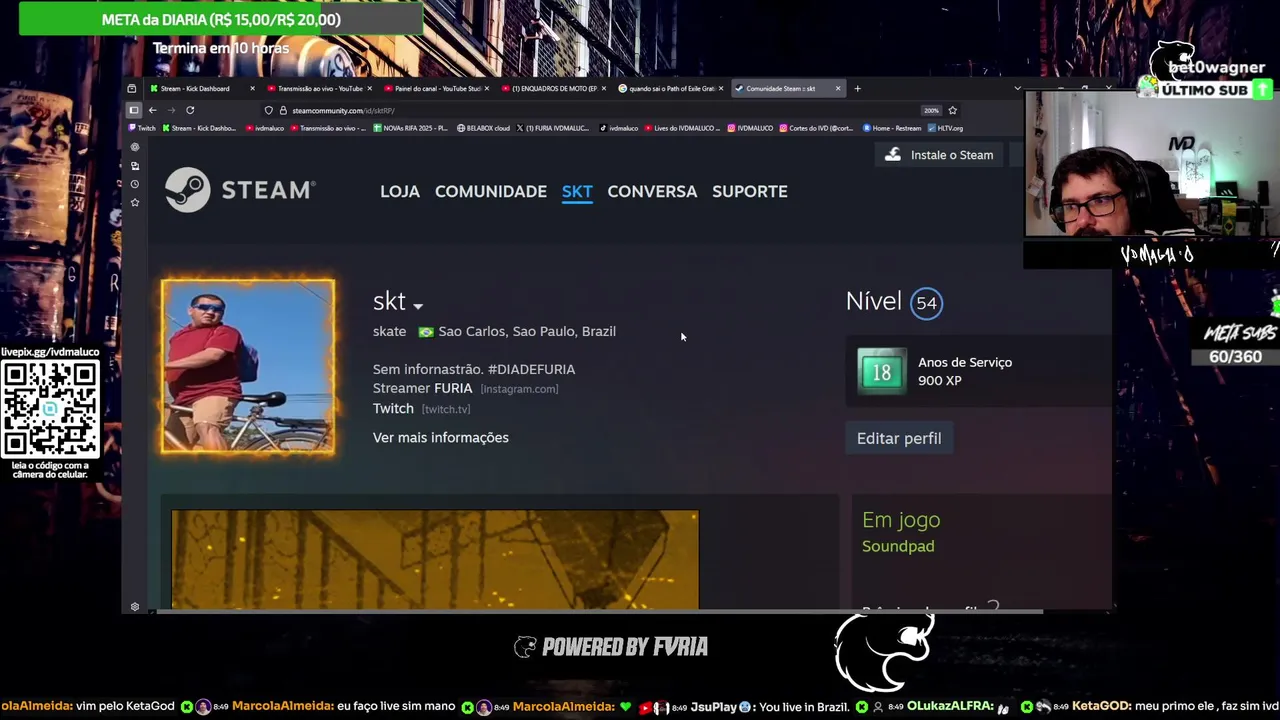This screenshot has height=720, width=1280.
Task: Open the NOVAs RIFA 2025 bookmark
Action: [410, 128]
